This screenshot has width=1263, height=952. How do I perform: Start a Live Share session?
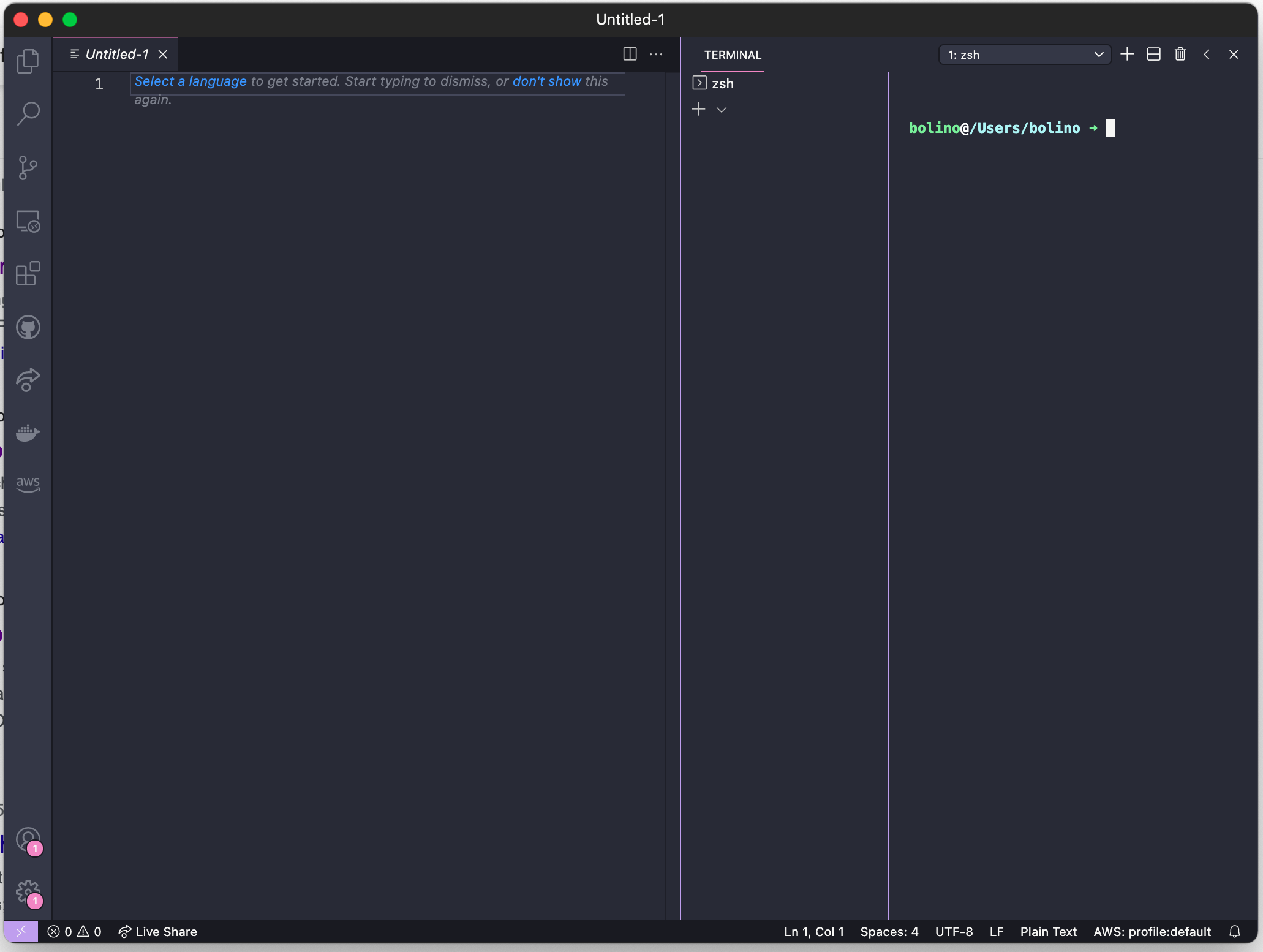pyautogui.click(x=157, y=932)
